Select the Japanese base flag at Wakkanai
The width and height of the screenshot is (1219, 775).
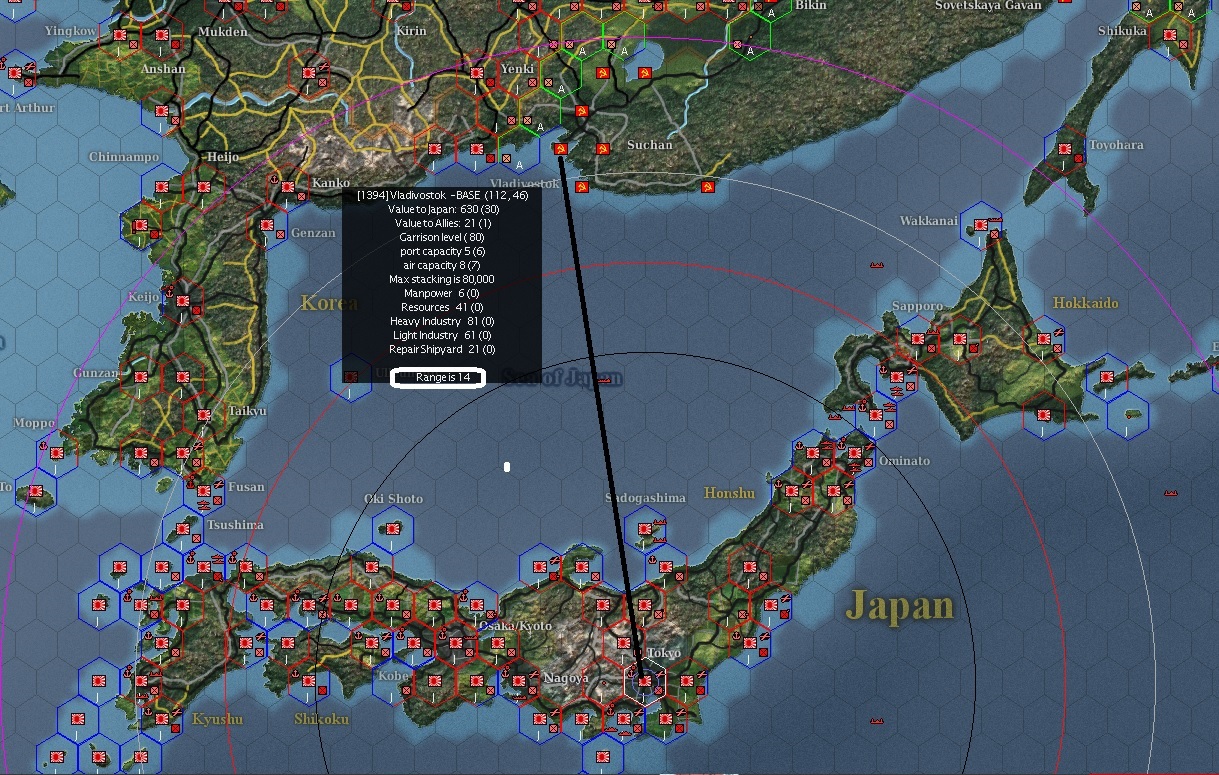[x=981, y=227]
